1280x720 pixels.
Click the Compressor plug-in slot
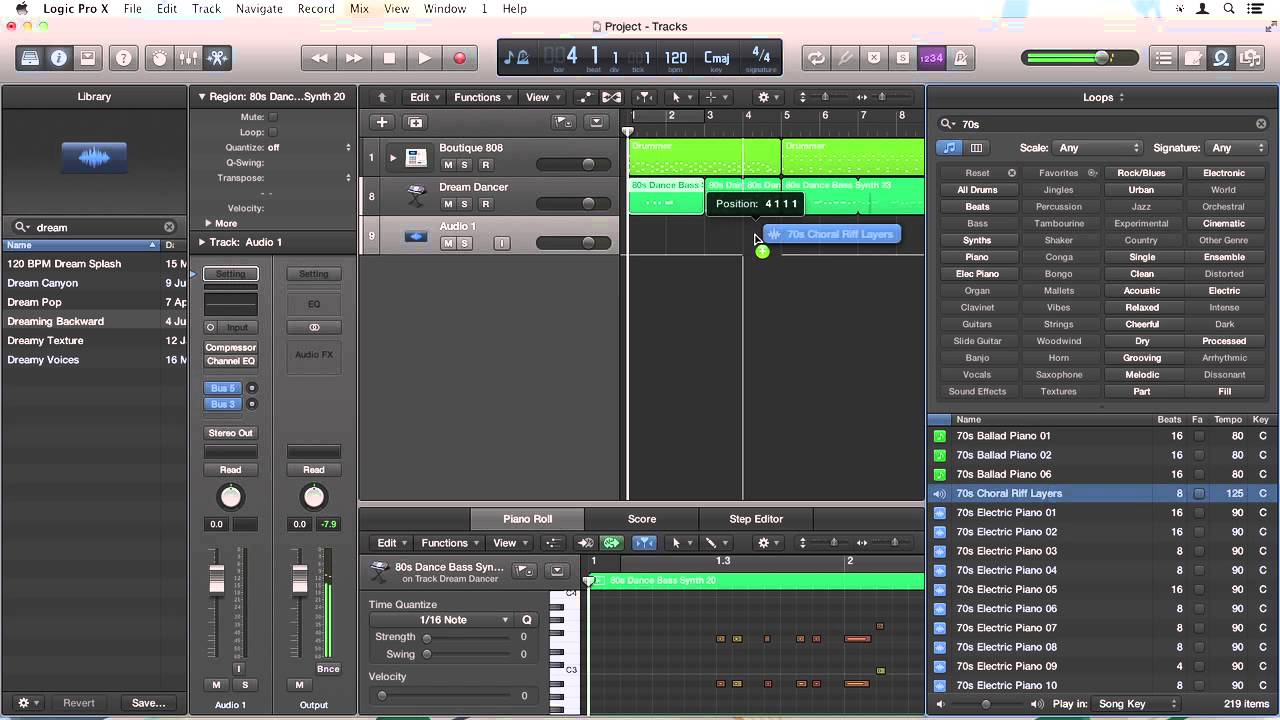(230, 348)
